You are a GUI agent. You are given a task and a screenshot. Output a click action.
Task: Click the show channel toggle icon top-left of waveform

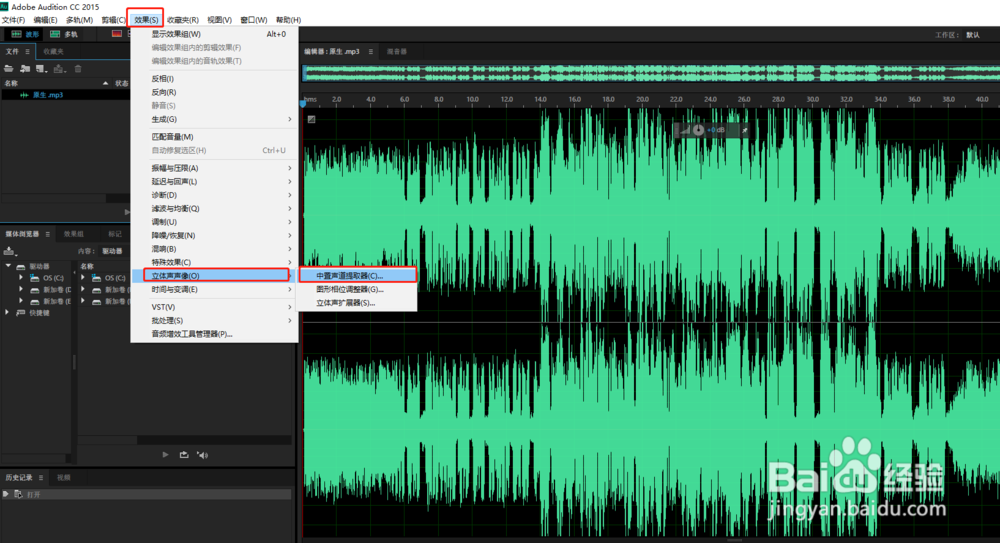pyautogui.click(x=311, y=119)
